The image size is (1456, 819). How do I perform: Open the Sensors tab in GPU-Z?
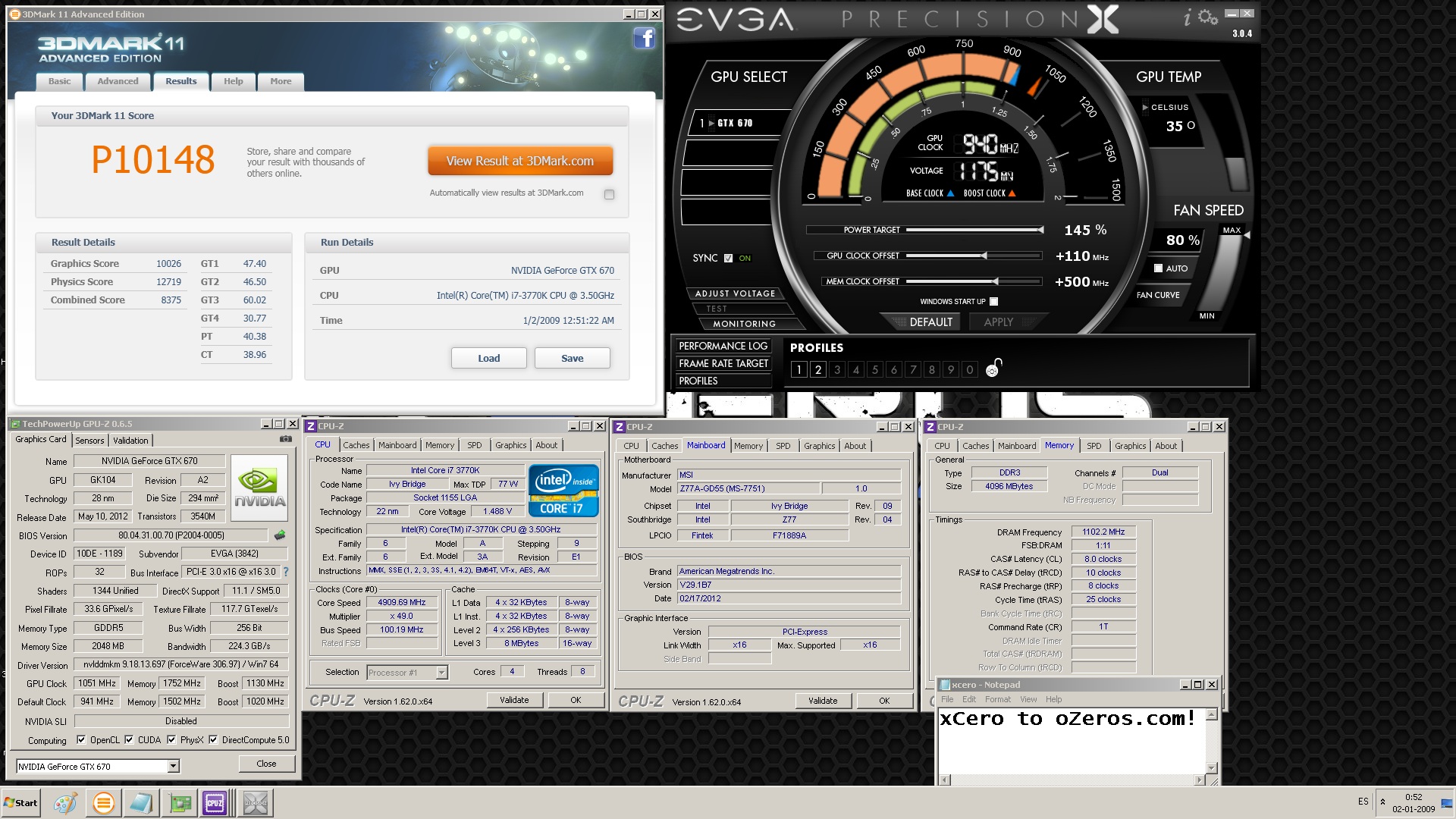pos(89,440)
